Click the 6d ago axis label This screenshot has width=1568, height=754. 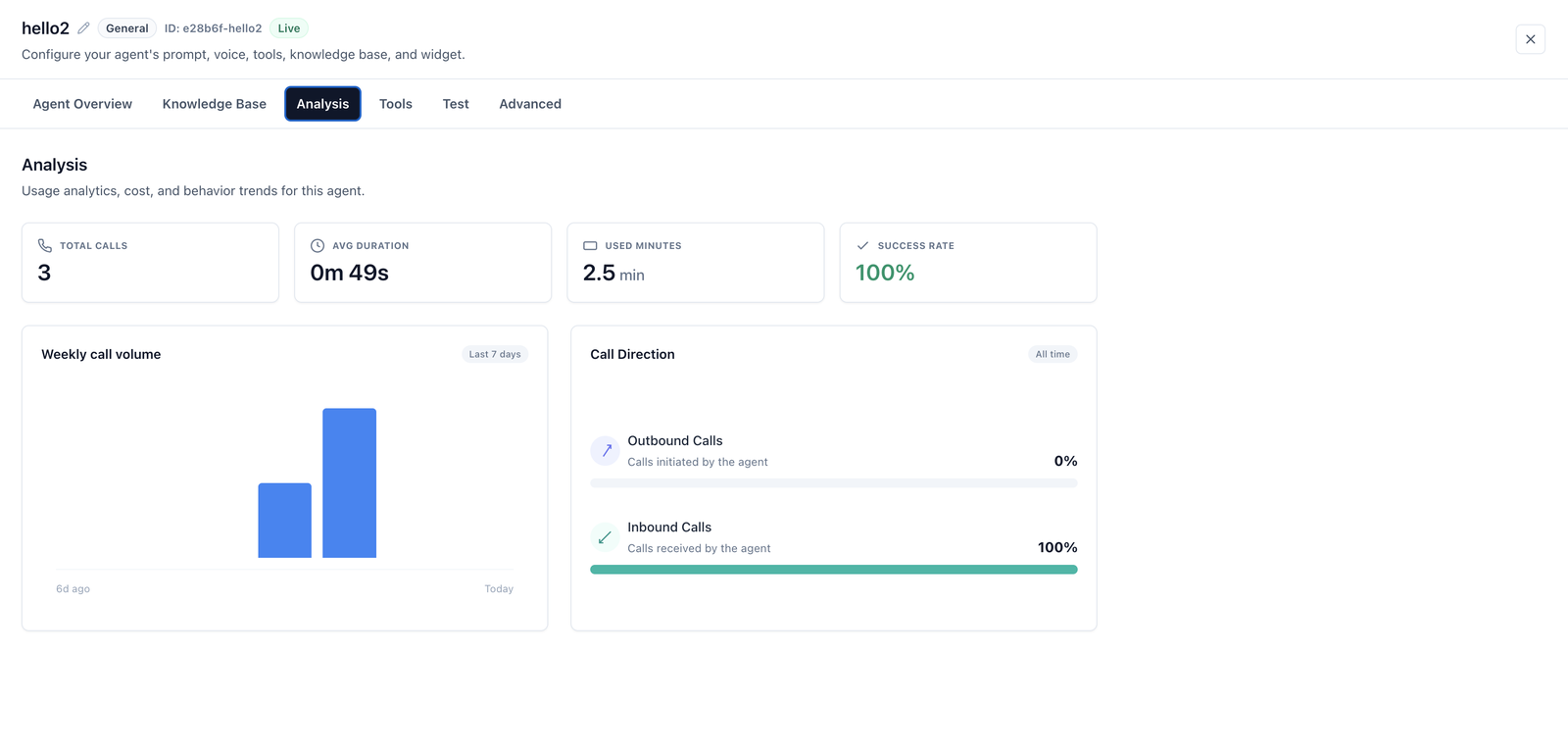73,589
